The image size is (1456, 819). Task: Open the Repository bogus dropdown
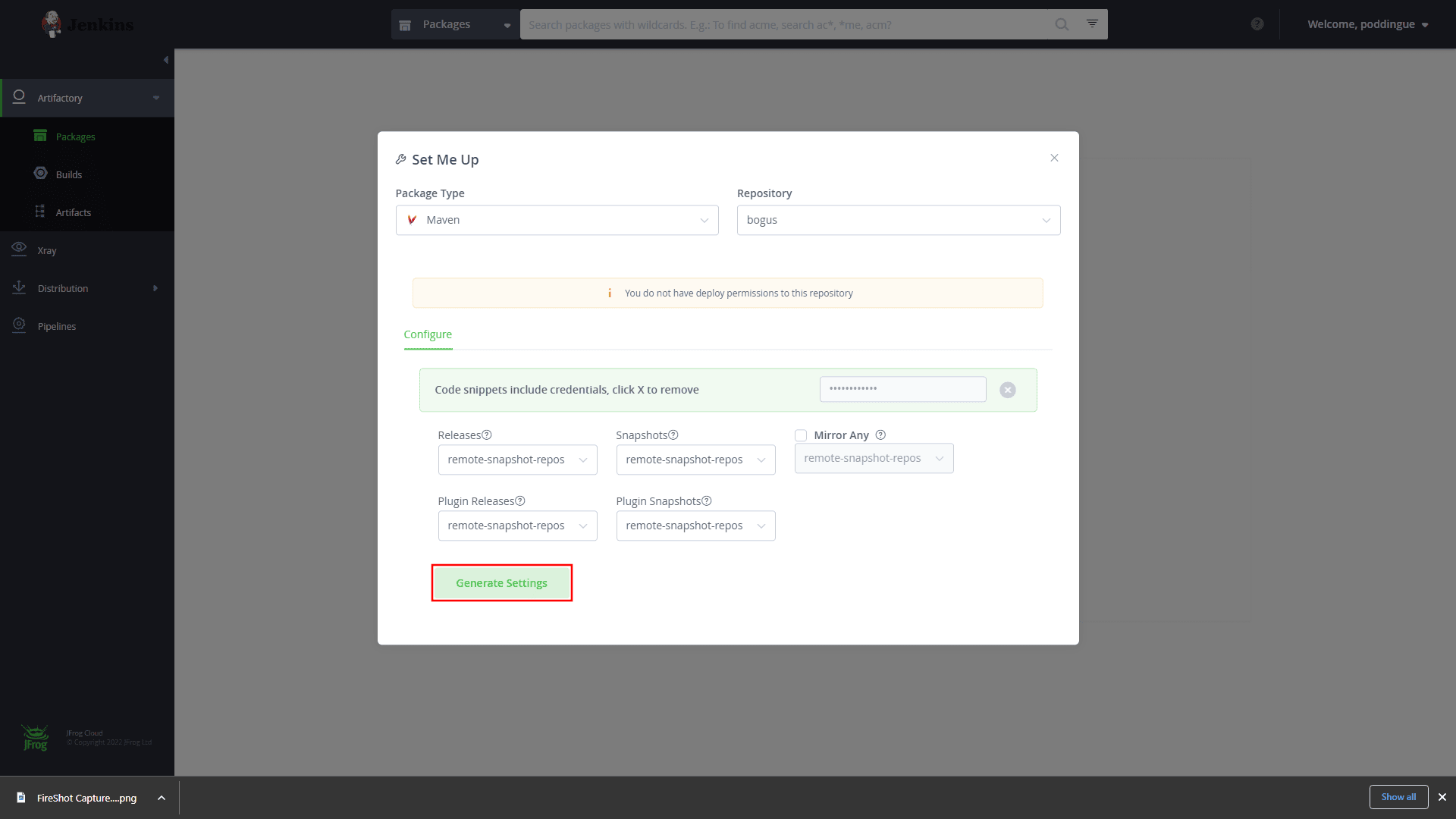pyautogui.click(x=899, y=220)
